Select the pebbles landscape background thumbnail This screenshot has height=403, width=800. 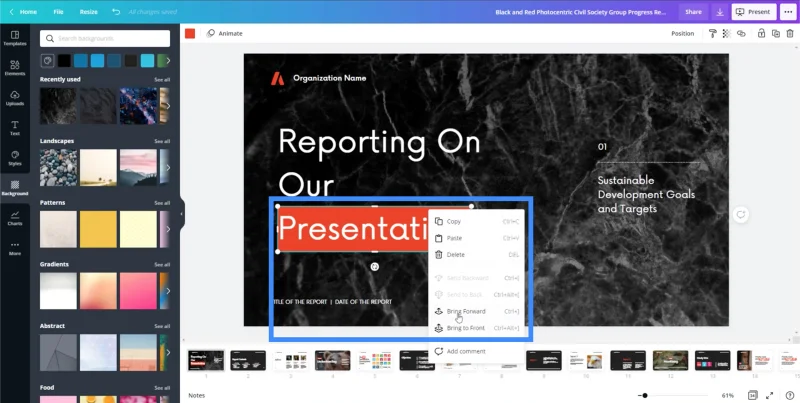click(59, 167)
